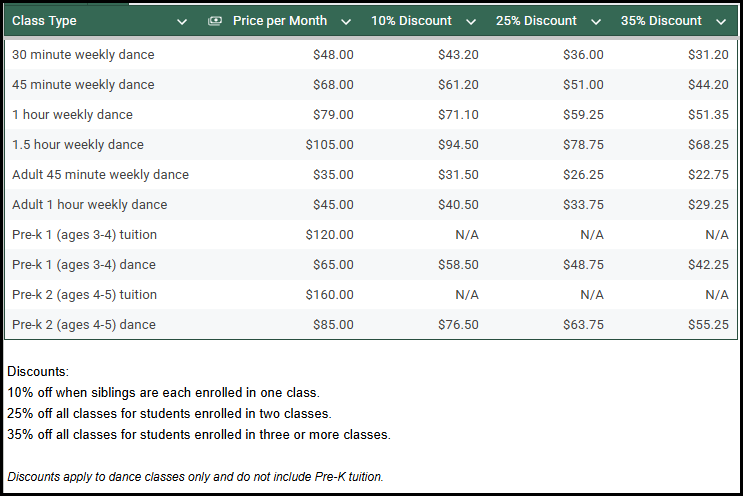Select the Pre-k 1 (ages 3-4) dance cell

pyautogui.click(x=84, y=265)
